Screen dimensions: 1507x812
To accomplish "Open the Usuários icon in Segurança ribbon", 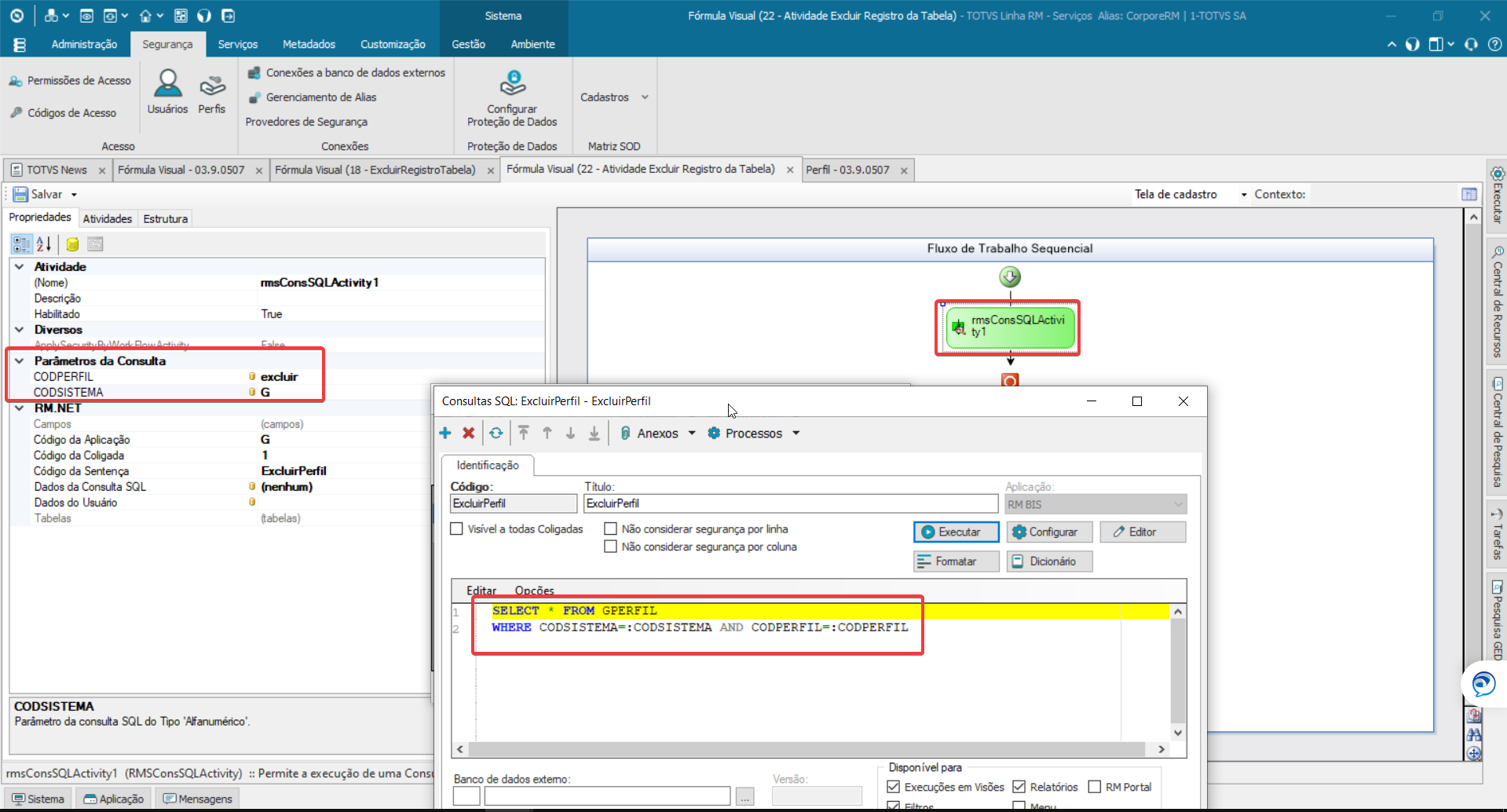I will click(x=167, y=92).
